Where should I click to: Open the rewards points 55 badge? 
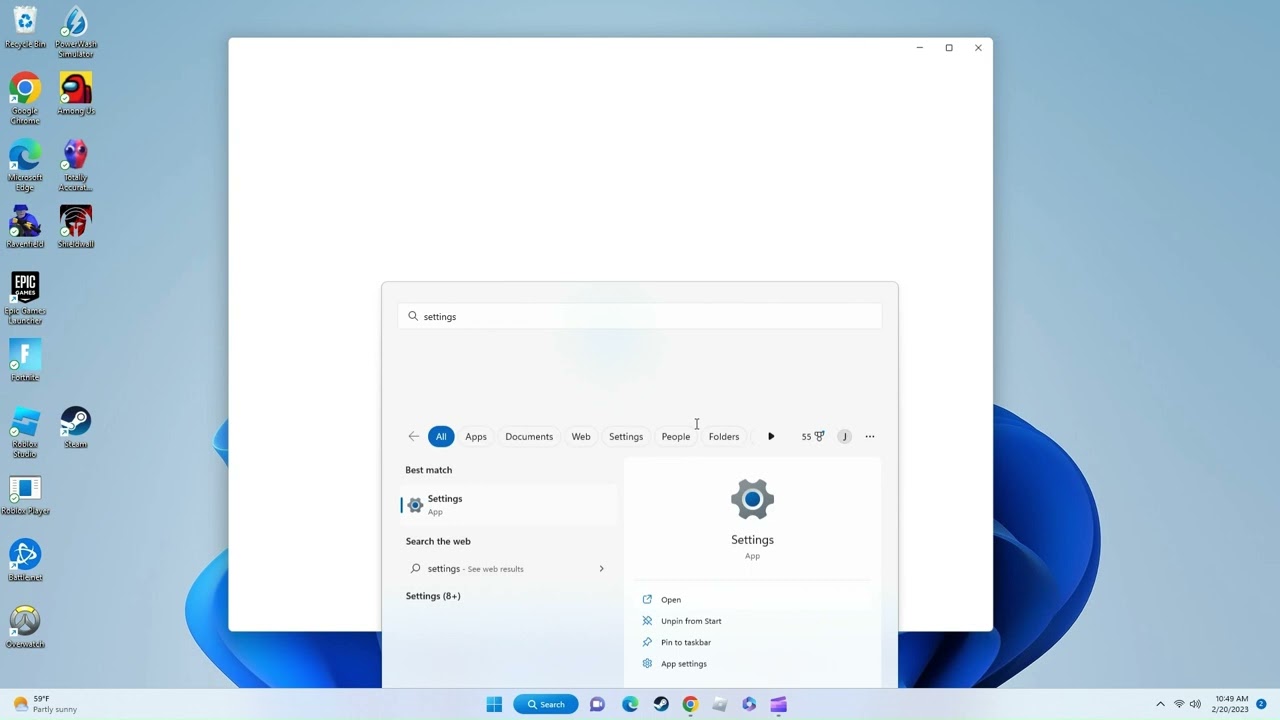coord(813,436)
